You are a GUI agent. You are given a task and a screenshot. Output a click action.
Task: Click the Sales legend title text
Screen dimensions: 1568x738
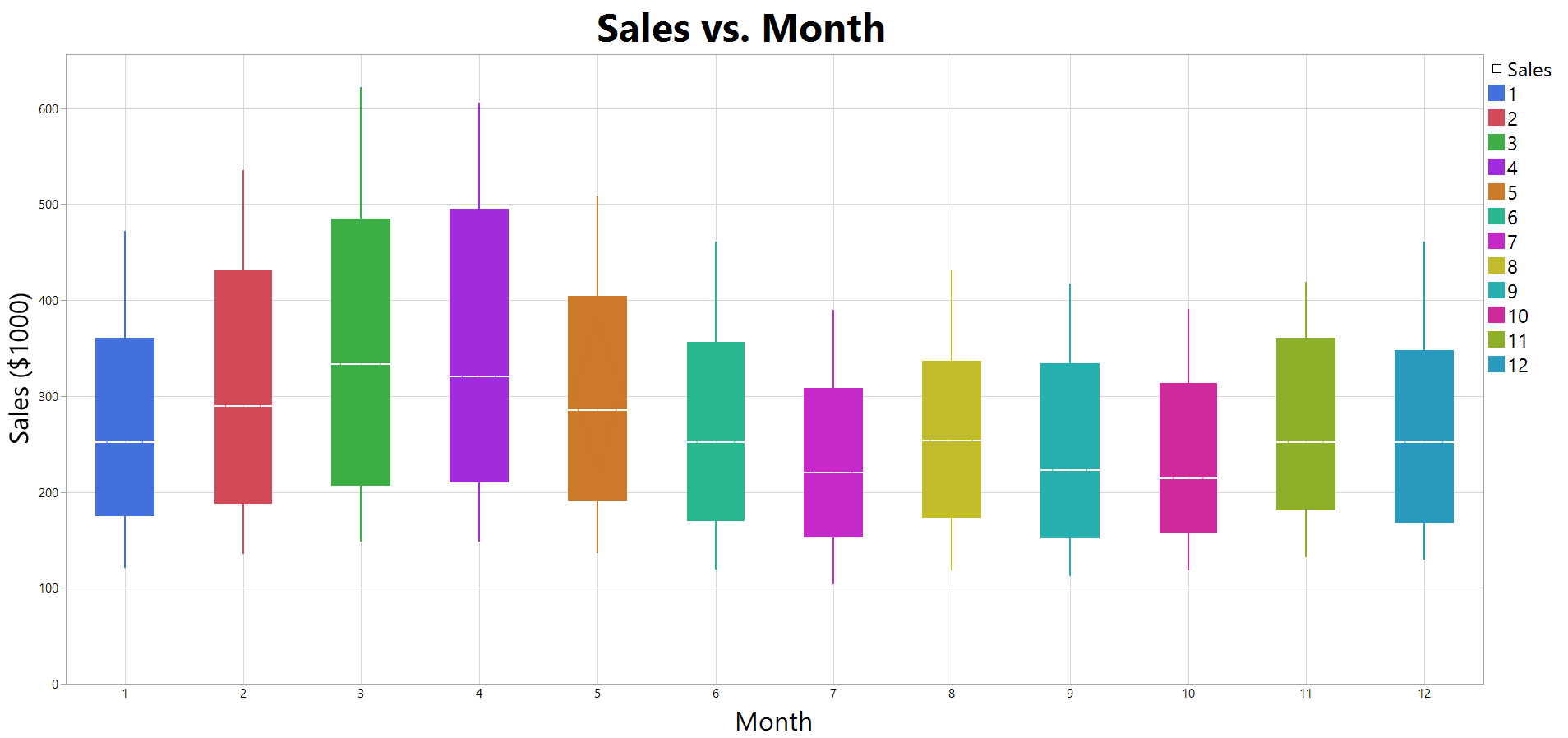click(1529, 70)
